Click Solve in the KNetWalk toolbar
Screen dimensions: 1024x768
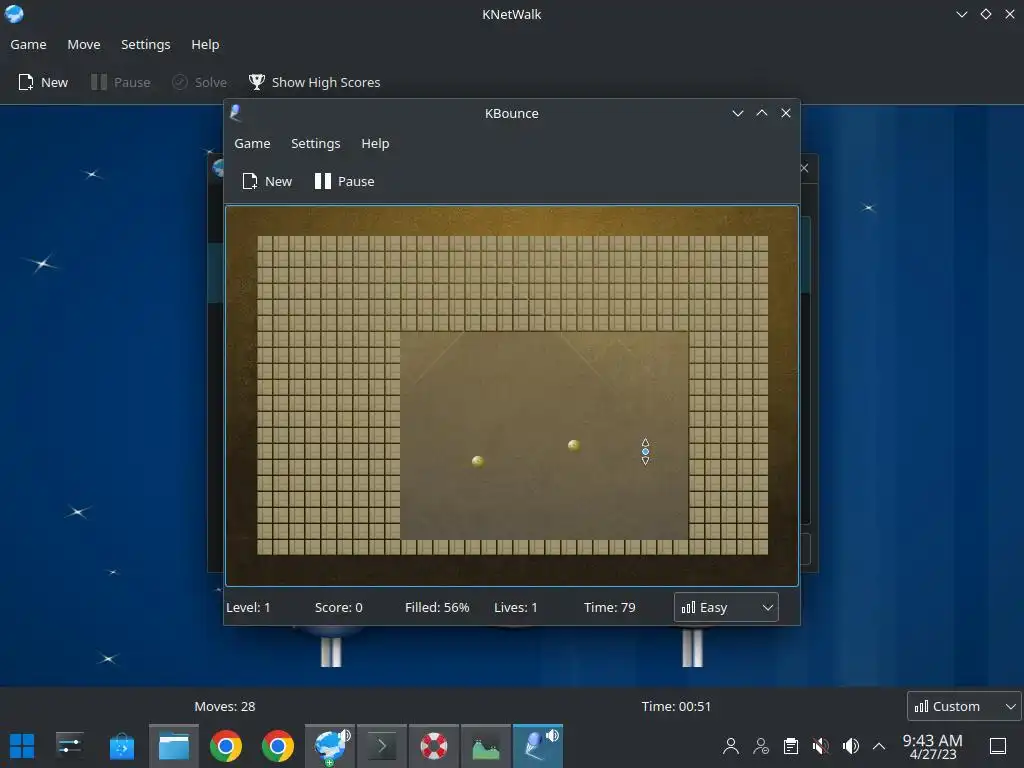coord(199,82)
